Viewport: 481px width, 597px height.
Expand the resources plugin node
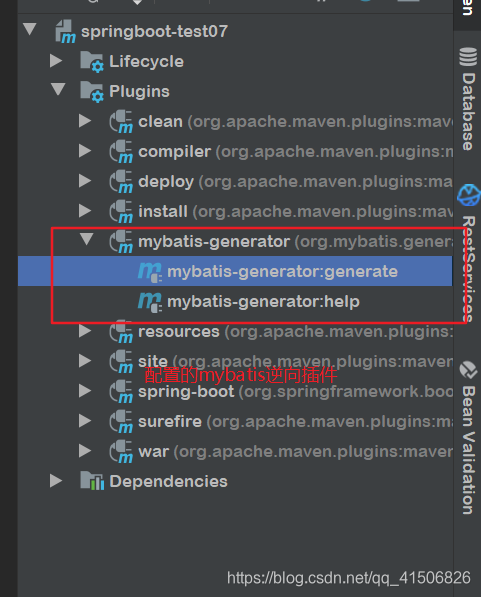pyautogui.click(x=85, y=331)
